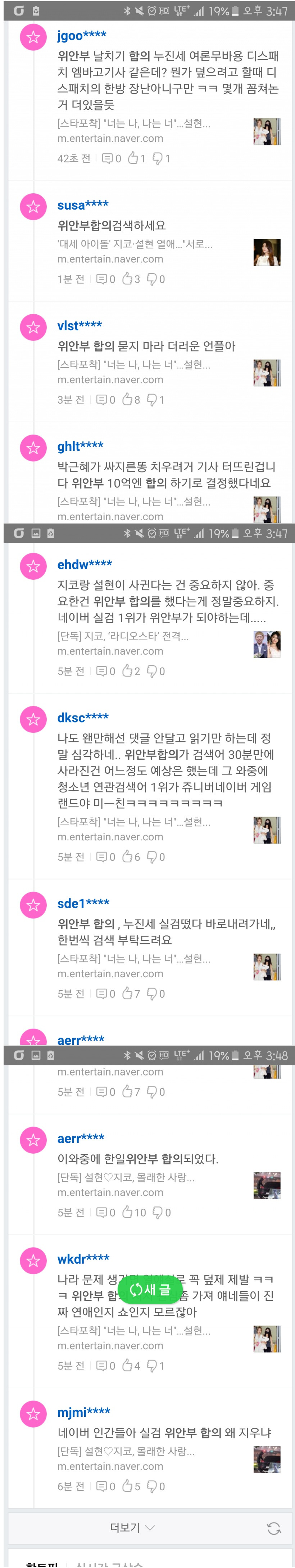This screenshot has width=295, height=1568.
Task: Open the ghlt**** username link
Action: click(x=80, y=446)
